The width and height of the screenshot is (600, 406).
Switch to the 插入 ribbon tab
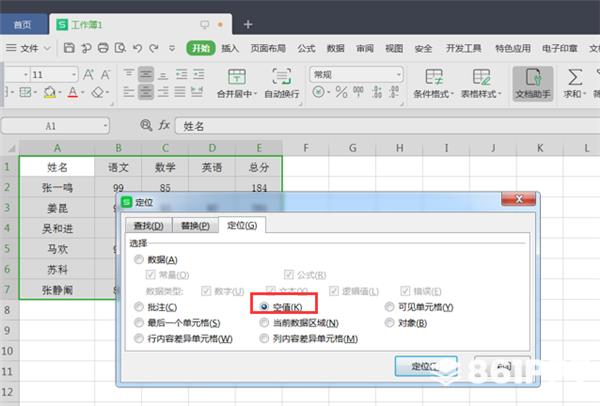(230, 48)
